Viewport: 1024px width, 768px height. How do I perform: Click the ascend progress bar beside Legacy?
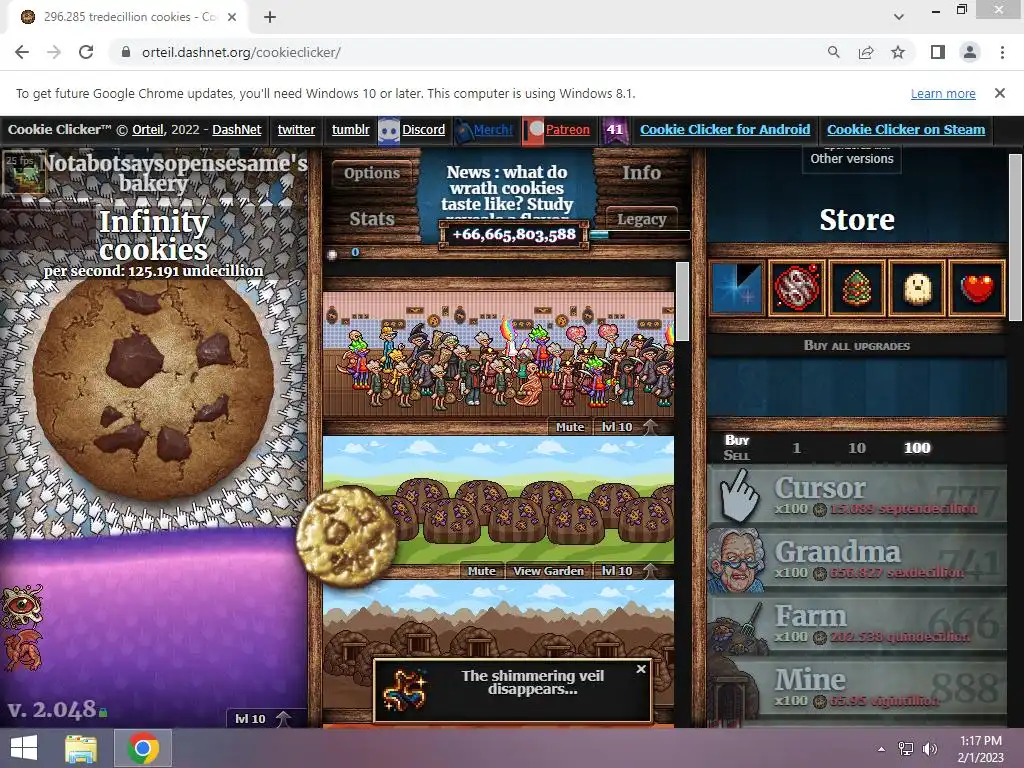tap(640, 234)
